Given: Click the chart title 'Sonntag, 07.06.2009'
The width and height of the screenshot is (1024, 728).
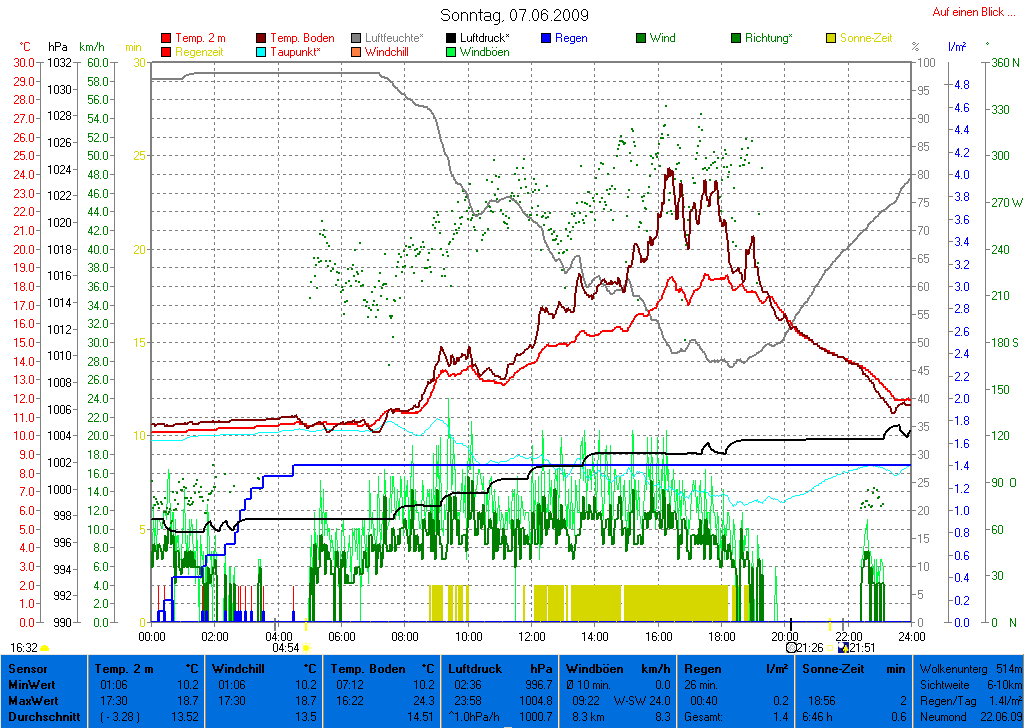Looking at the screenshot, I should click(514, 15).
